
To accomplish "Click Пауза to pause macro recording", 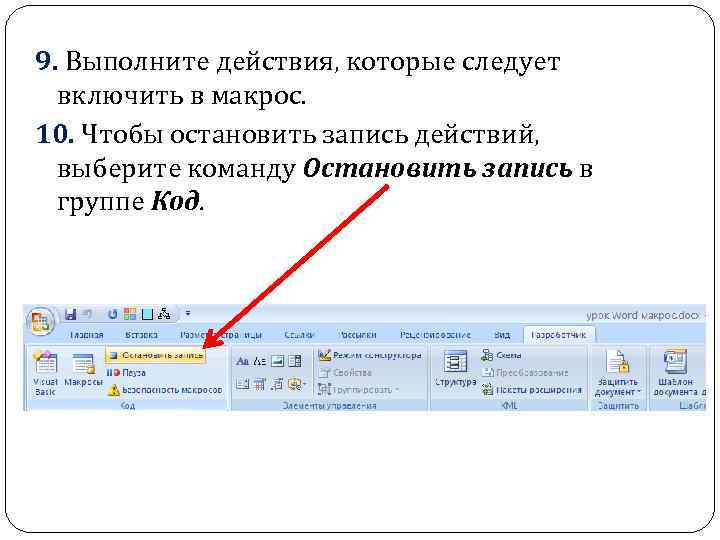I will click(126, 373).
